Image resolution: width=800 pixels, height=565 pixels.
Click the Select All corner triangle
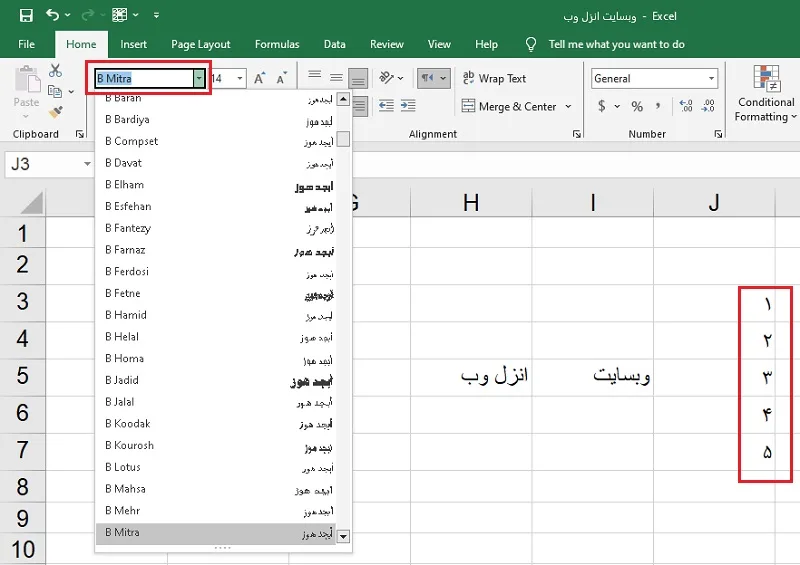[x=32, y=203]
